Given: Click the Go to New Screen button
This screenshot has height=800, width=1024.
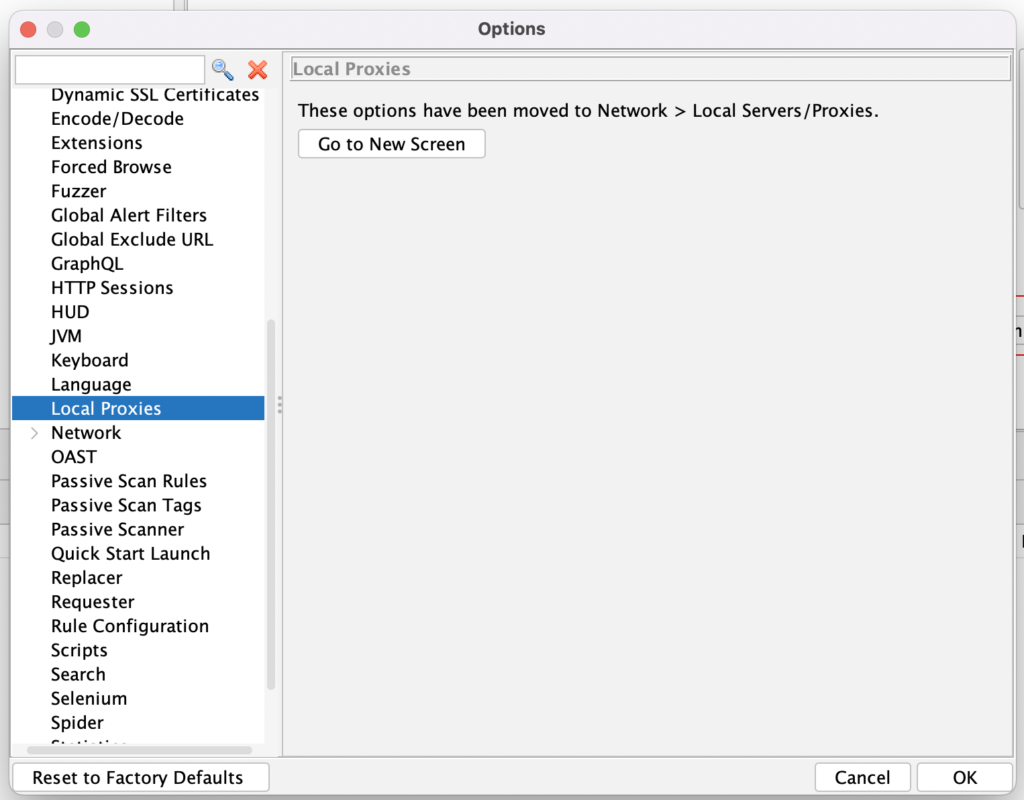Looking at the screenshot, I should (x=391, y=144).
